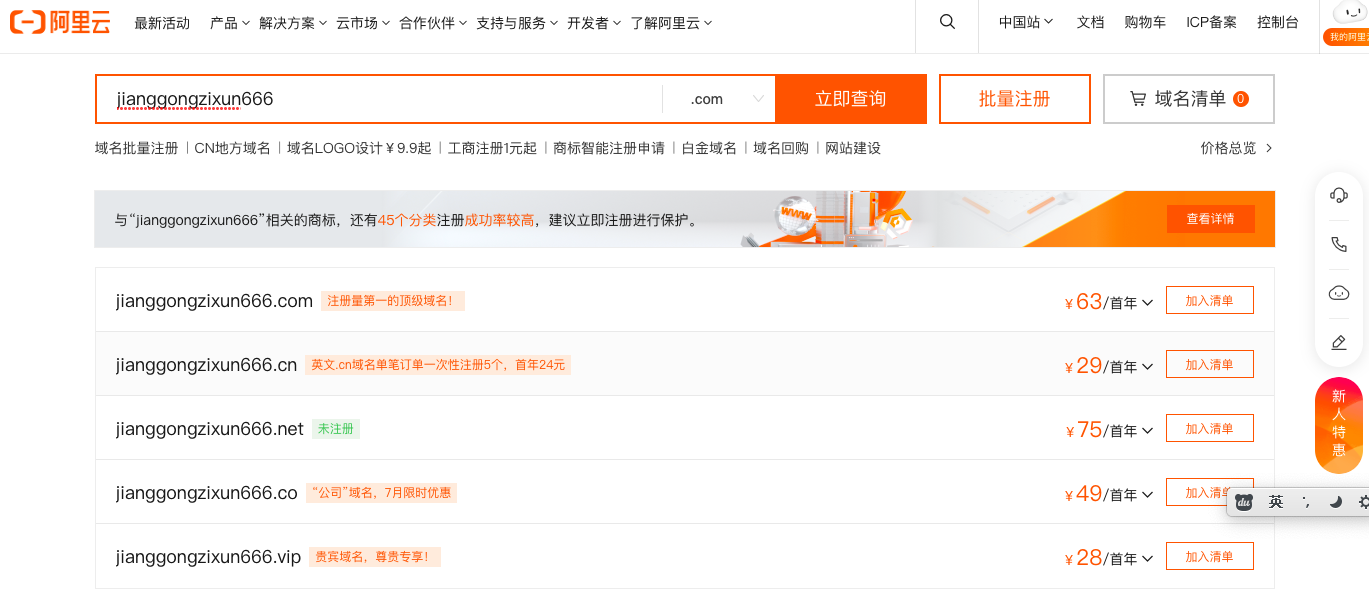
Task: Open the chatbot robot icon
Action: pos(1338,293)
